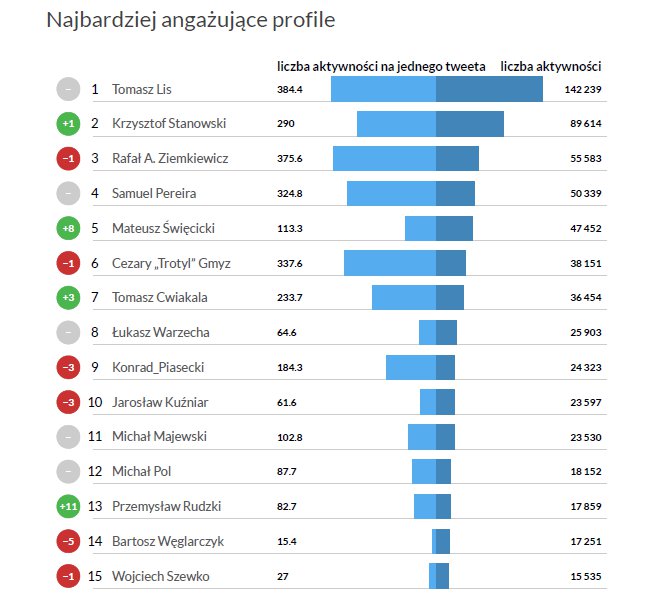Click the green +3 badge beside Tomasz Cwiakala
This screenshot has height=595, width=654.
coord(68,298)
